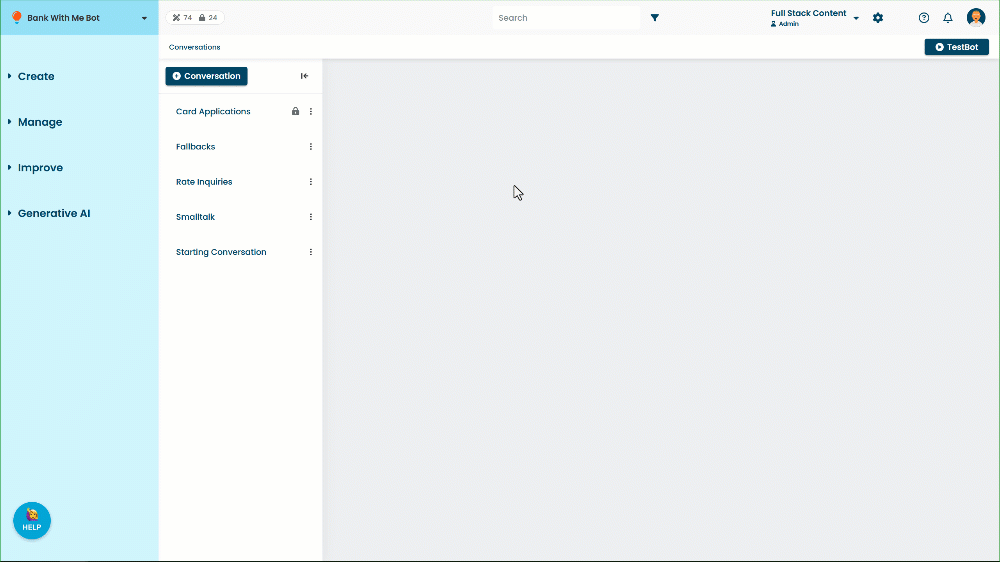Open the help question mark icon
The height and width of the screenshot is (562, 1000).
pyautogui.click(x=923, y=18)
